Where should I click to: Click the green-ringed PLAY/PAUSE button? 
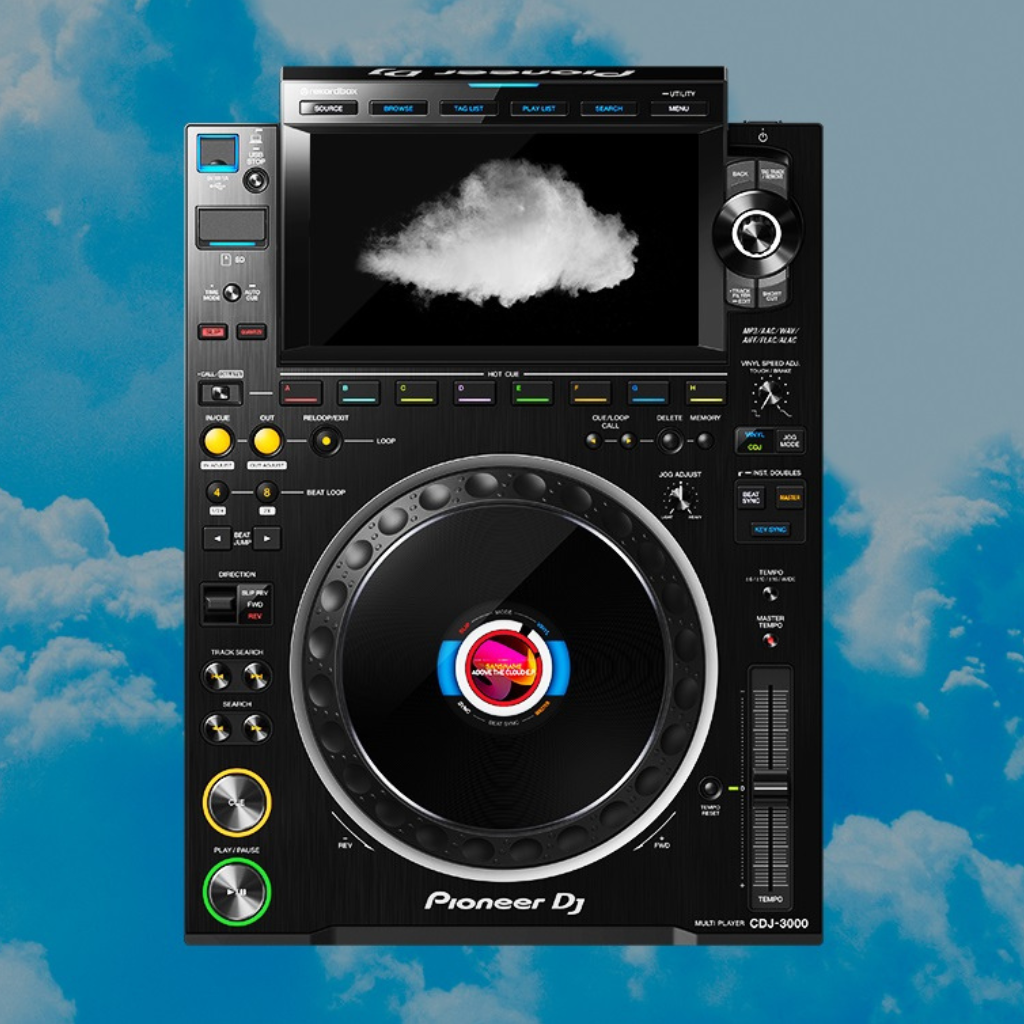click(x=236, y=891)
